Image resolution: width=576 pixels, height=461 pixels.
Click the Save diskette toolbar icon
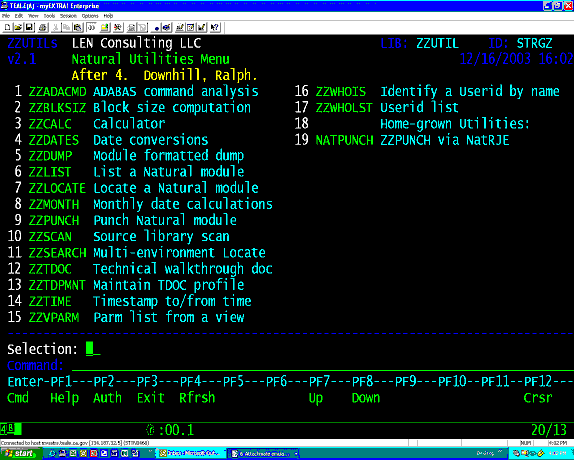click(x=29, y=27)
